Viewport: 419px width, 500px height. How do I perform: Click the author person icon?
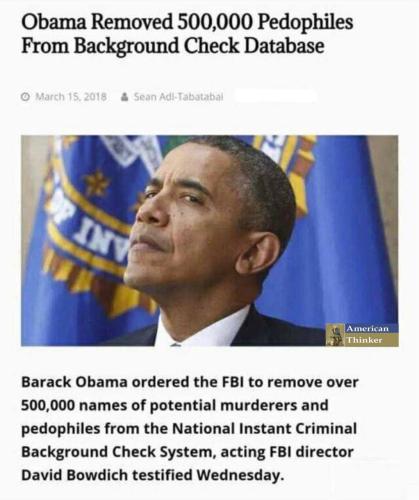[124, 97]
